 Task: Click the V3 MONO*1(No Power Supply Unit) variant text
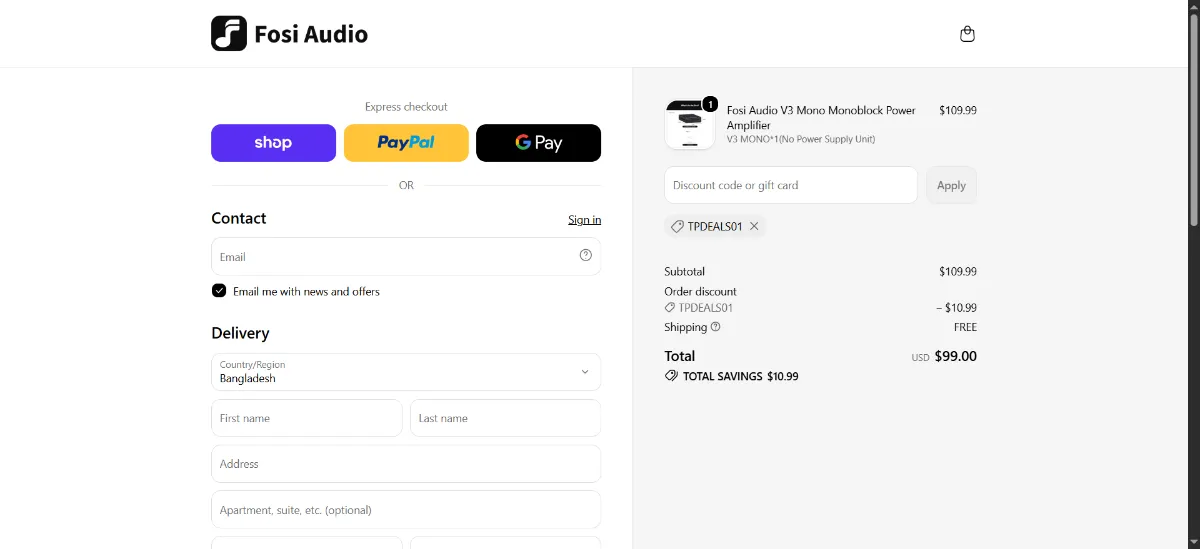click(x=801, y=139)
